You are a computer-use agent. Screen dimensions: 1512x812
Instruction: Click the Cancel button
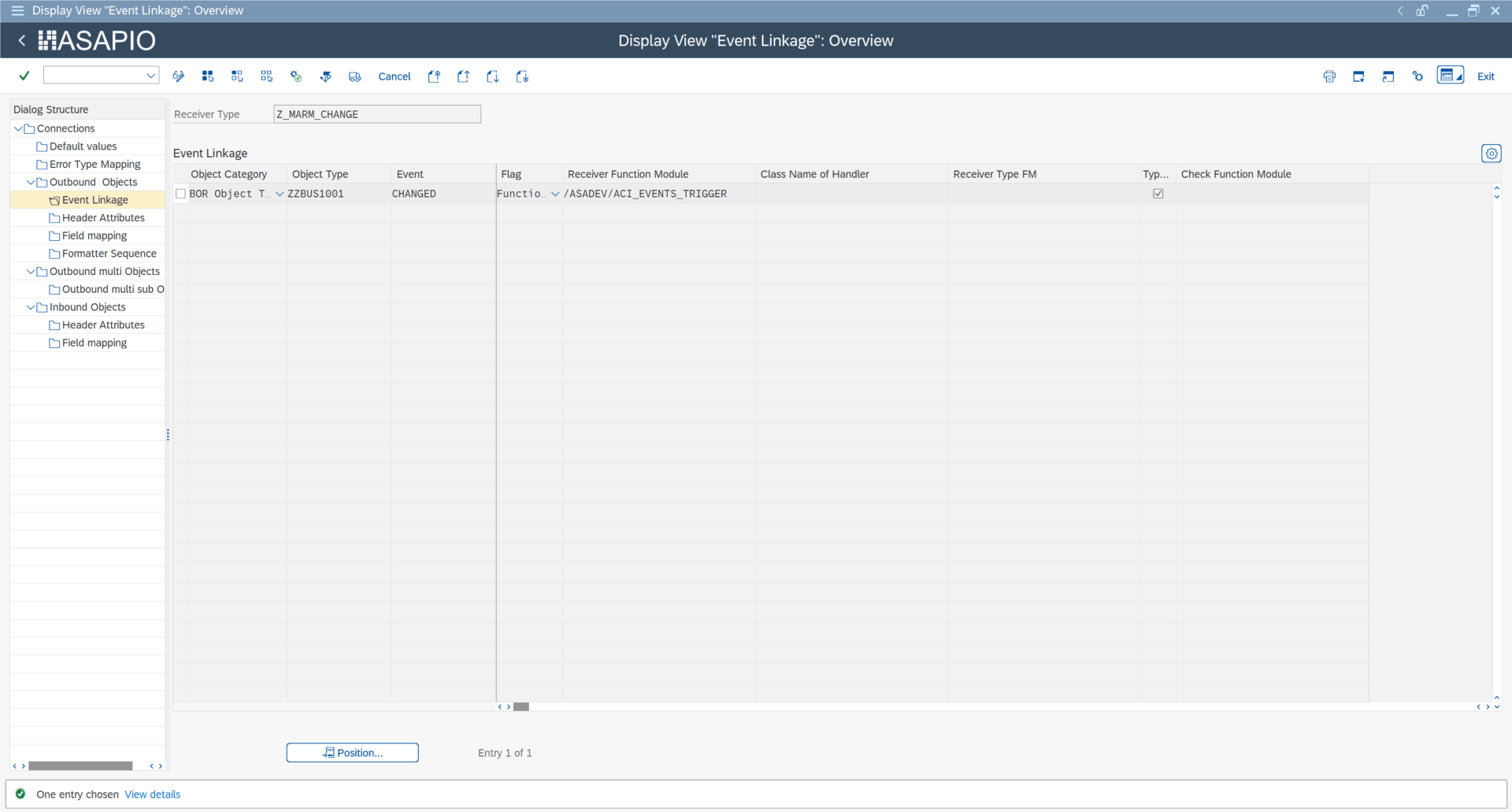coord(395,76)
